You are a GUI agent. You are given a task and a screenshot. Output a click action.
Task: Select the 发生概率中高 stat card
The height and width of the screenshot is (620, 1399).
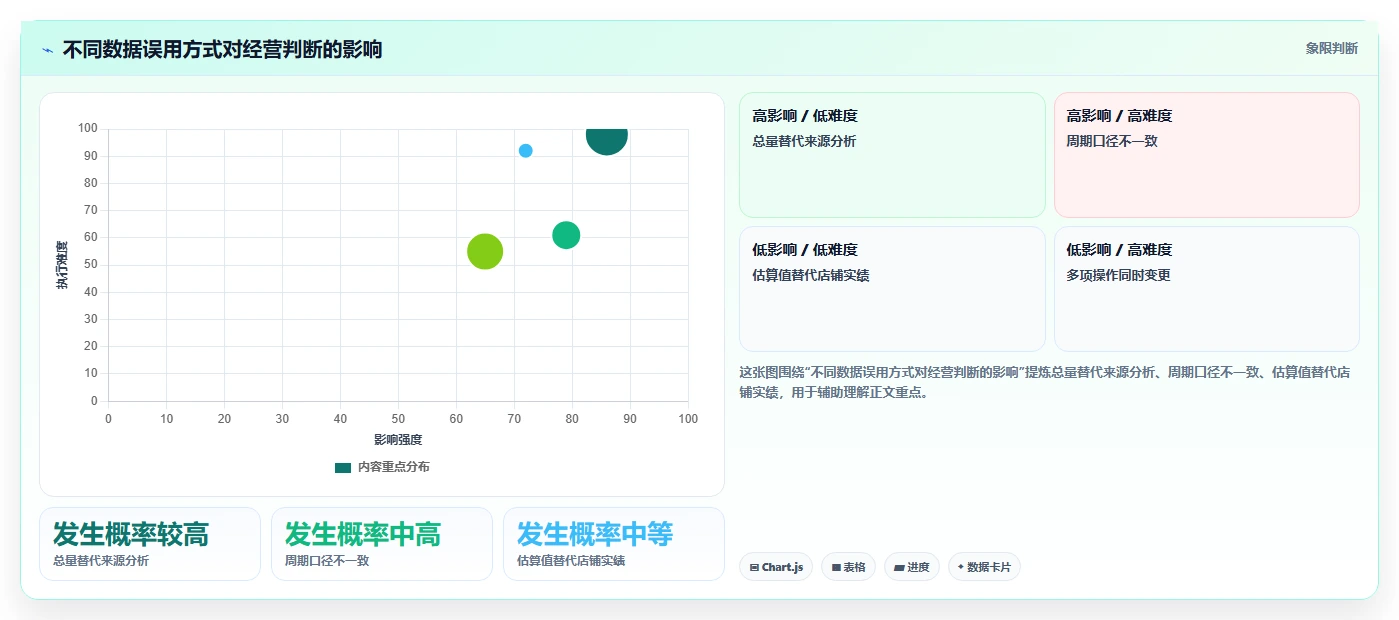(x=382, y=544)
